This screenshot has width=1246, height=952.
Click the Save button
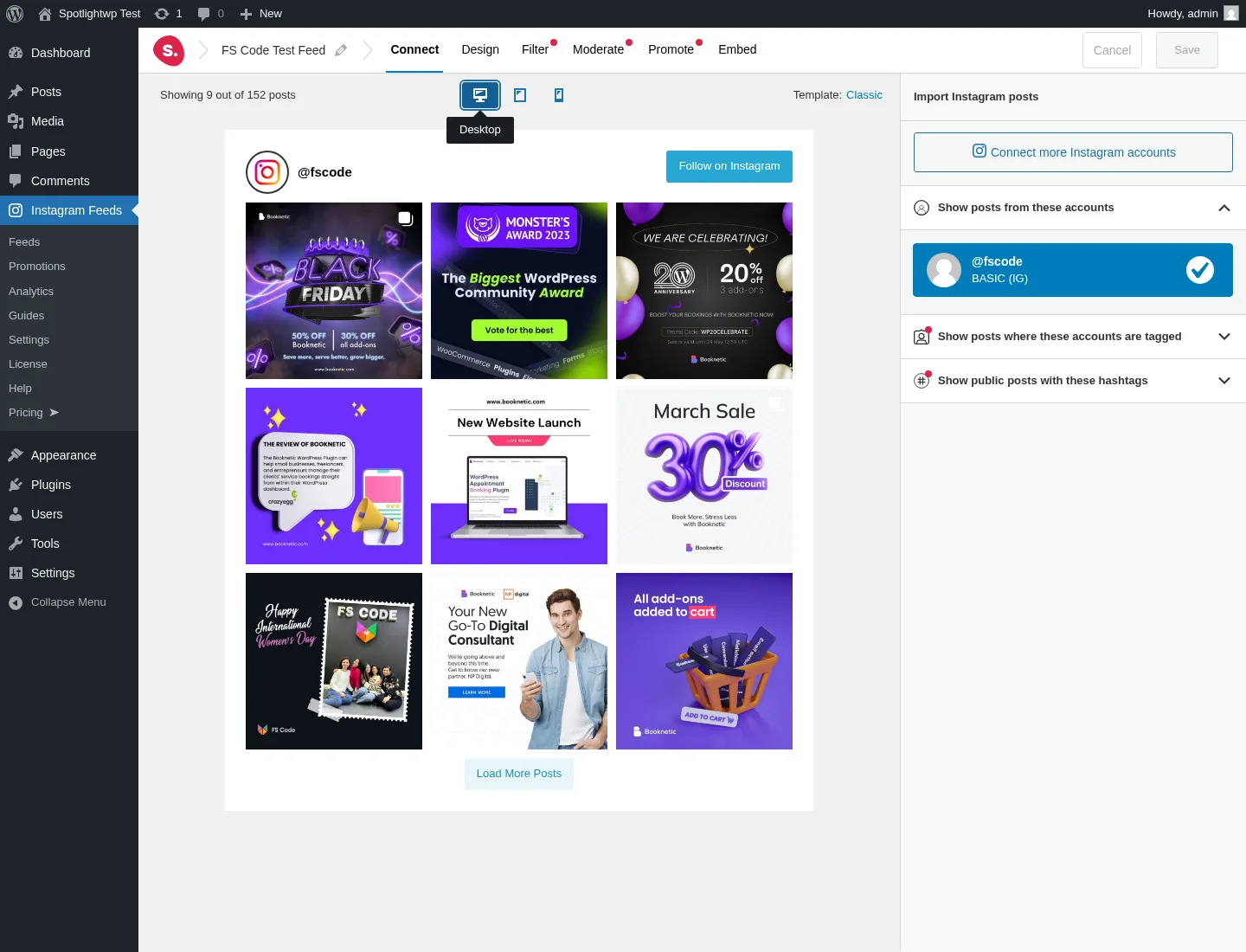[x=1187, y=50]
